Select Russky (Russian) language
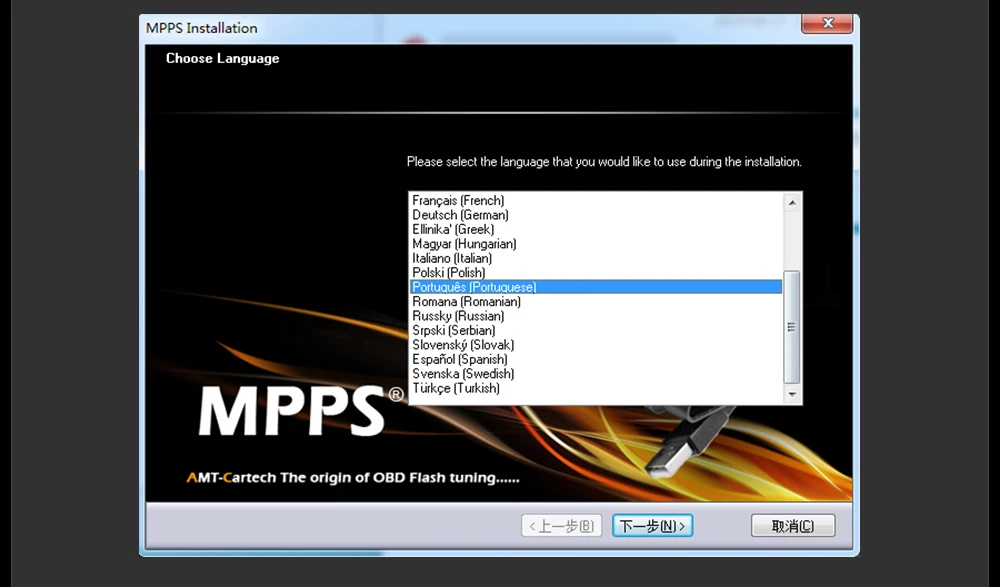This screenshot has width=1000, height=587. click(596, 316)
